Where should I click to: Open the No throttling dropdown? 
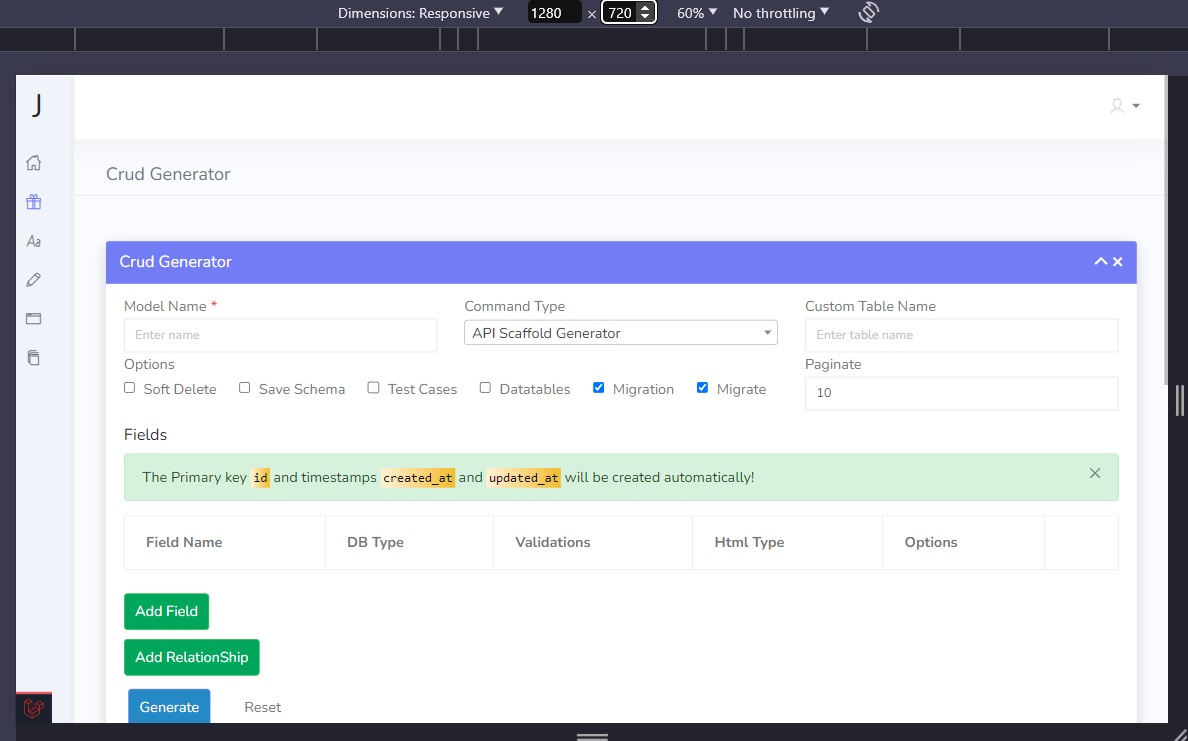click(780, 12)
